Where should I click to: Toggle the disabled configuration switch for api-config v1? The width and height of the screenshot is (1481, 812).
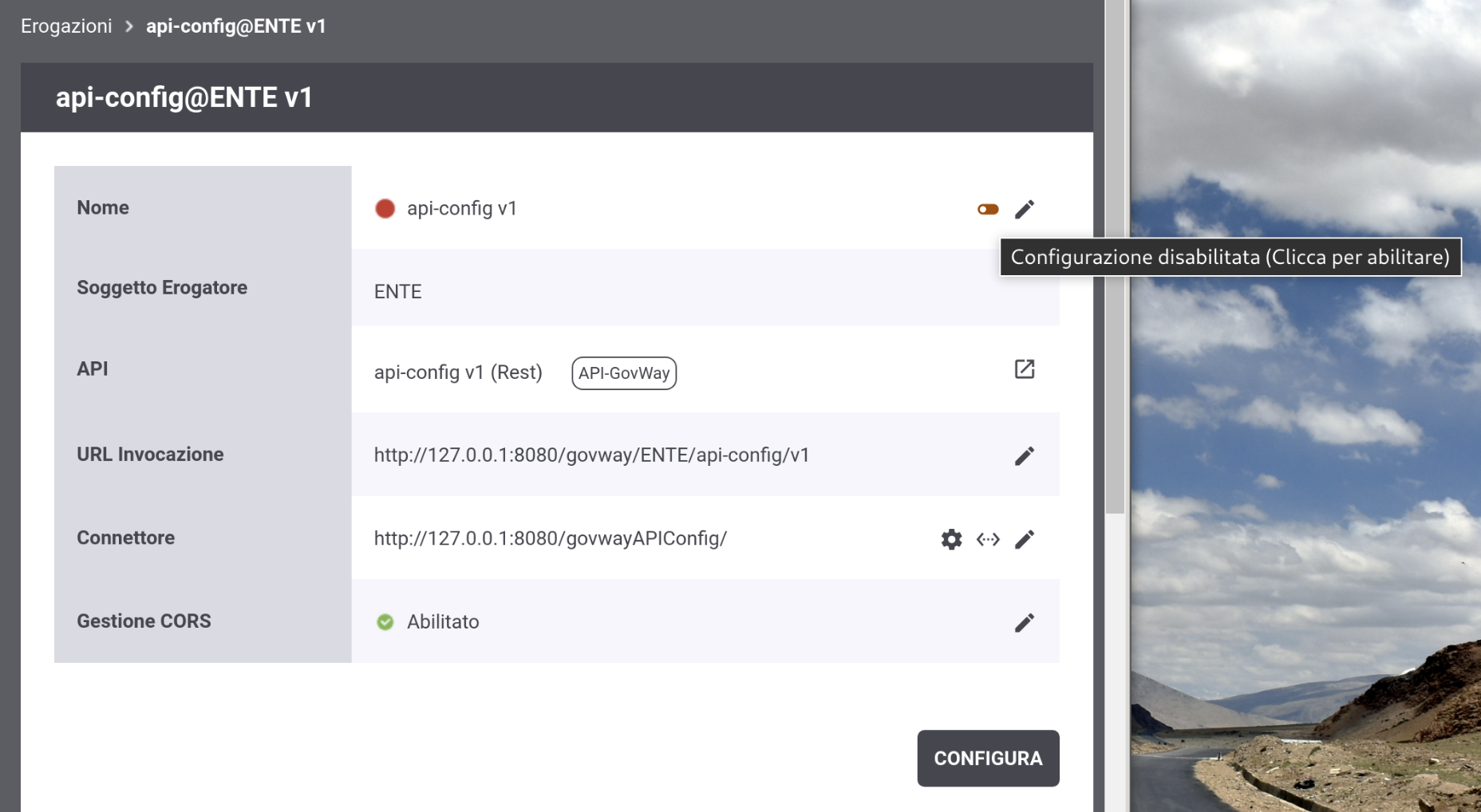988,209
